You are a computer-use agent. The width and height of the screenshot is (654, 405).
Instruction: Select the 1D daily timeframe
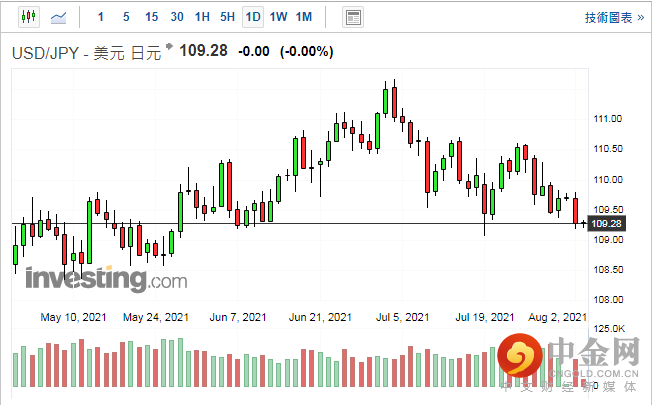tap(253, 17)
